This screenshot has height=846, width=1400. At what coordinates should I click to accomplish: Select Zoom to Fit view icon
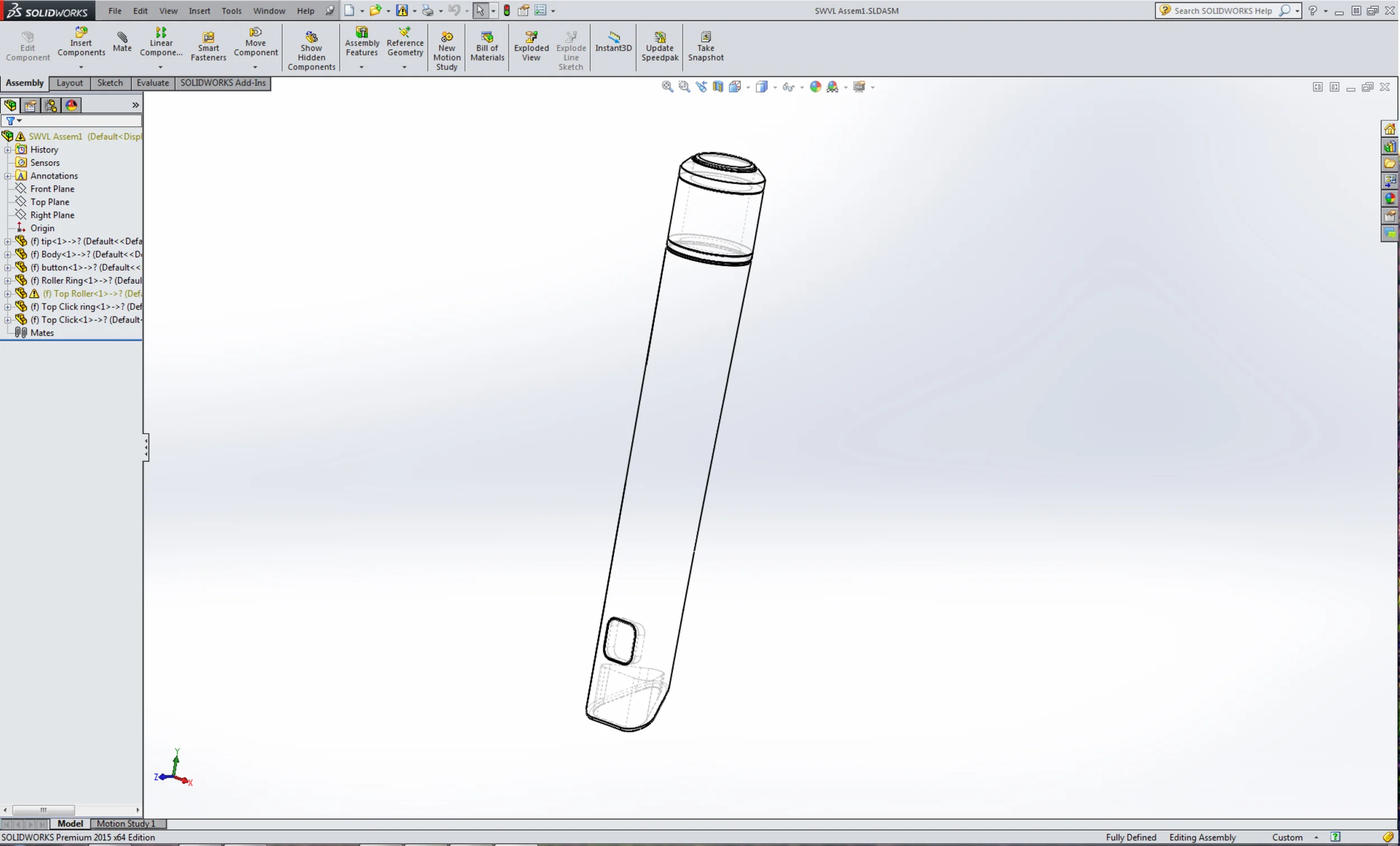tap(667, 86)
